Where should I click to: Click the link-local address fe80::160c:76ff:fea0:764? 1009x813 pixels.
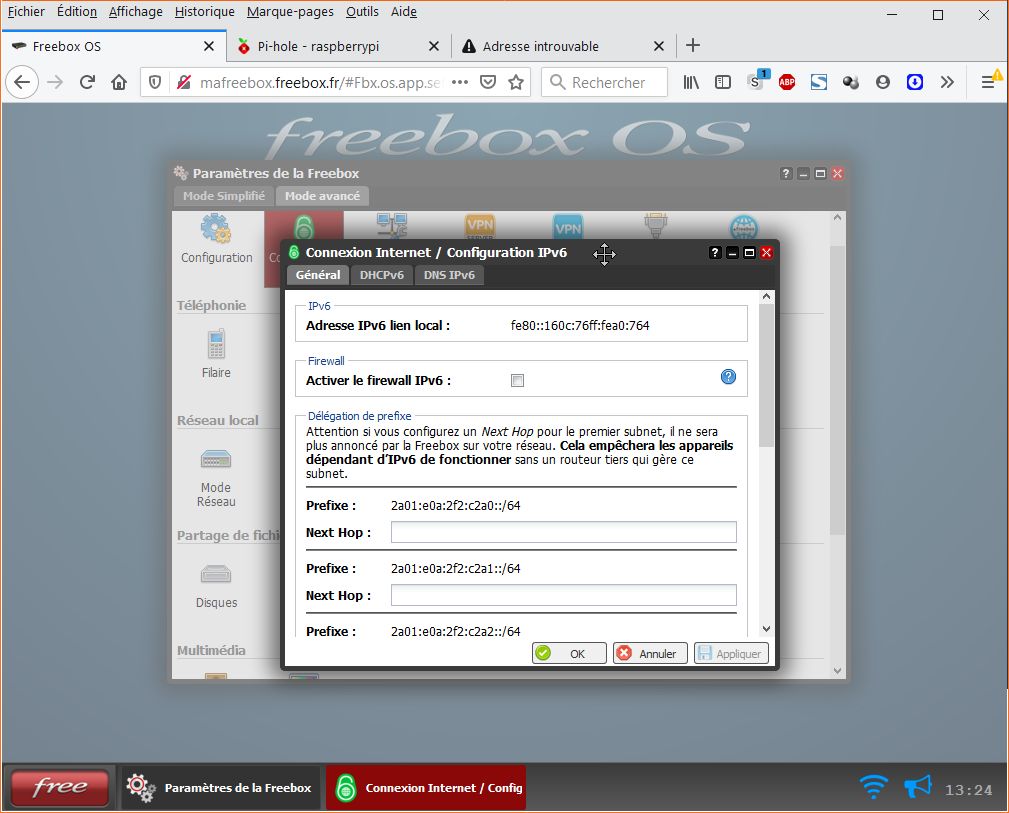pyautogui.click(x=580, y=326)
